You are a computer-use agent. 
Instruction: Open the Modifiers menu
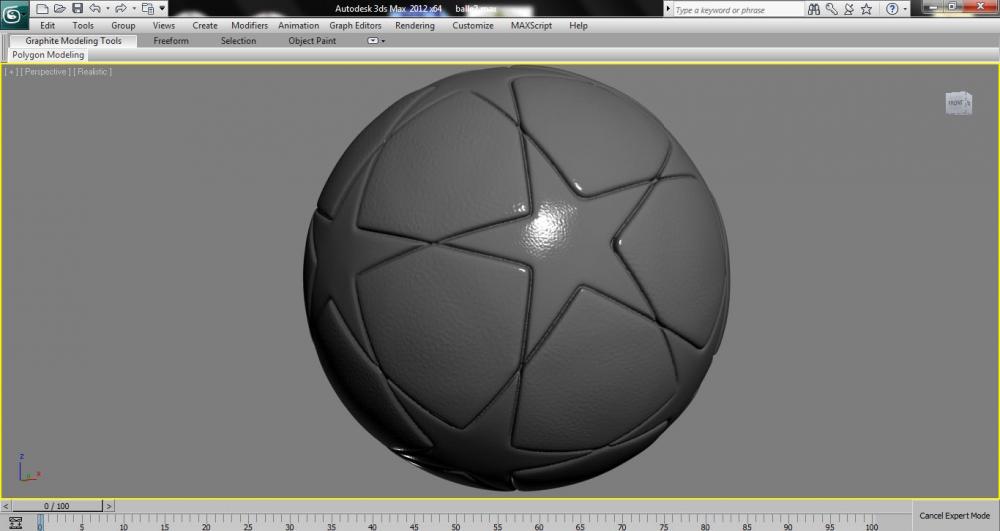[x=249, y=25]
